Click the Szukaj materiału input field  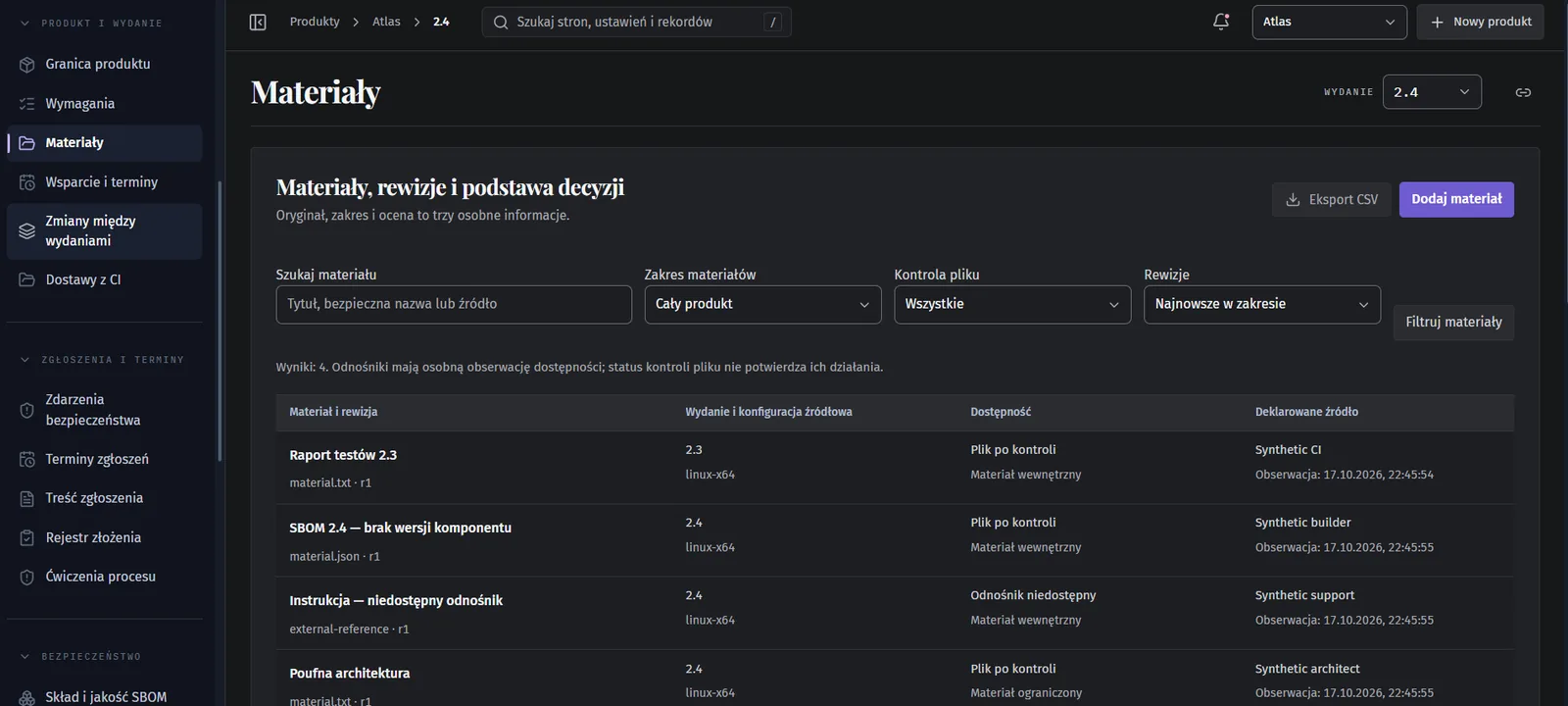tap(454, 304)
